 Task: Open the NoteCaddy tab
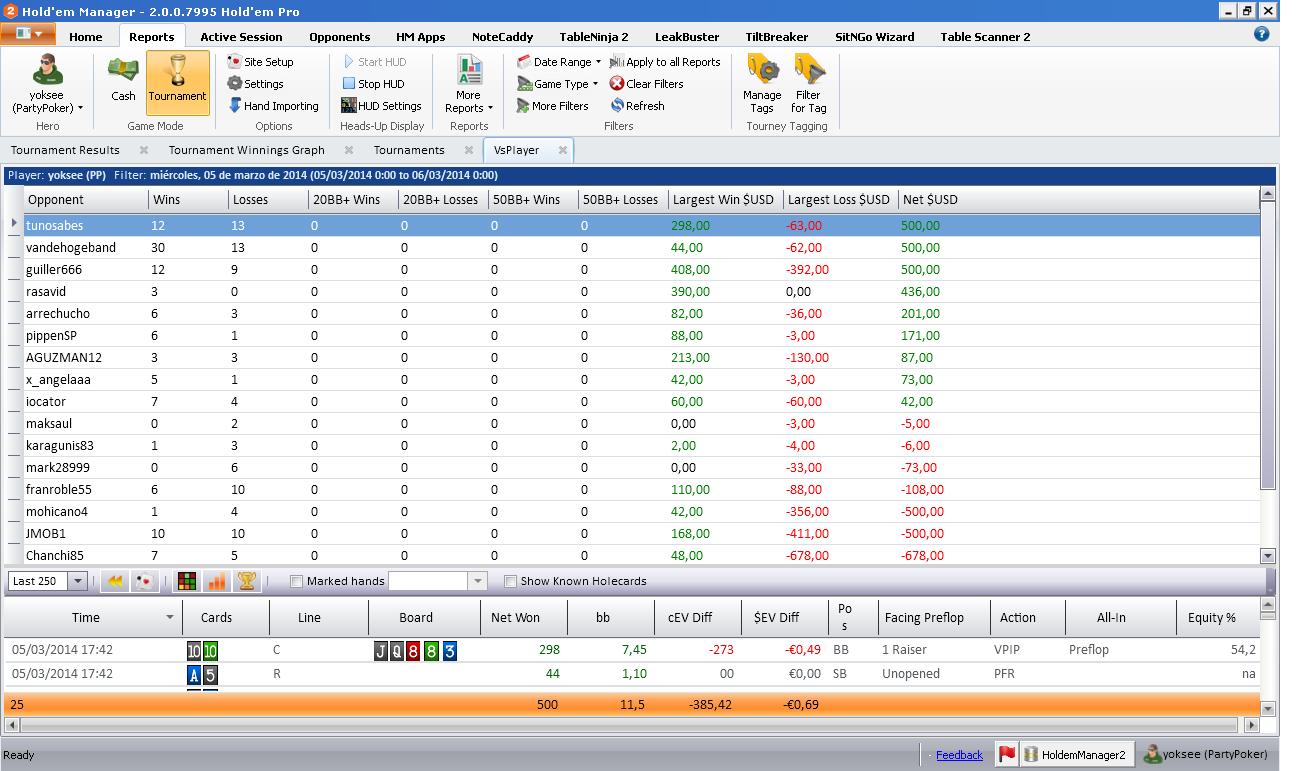tap(502, 37)
